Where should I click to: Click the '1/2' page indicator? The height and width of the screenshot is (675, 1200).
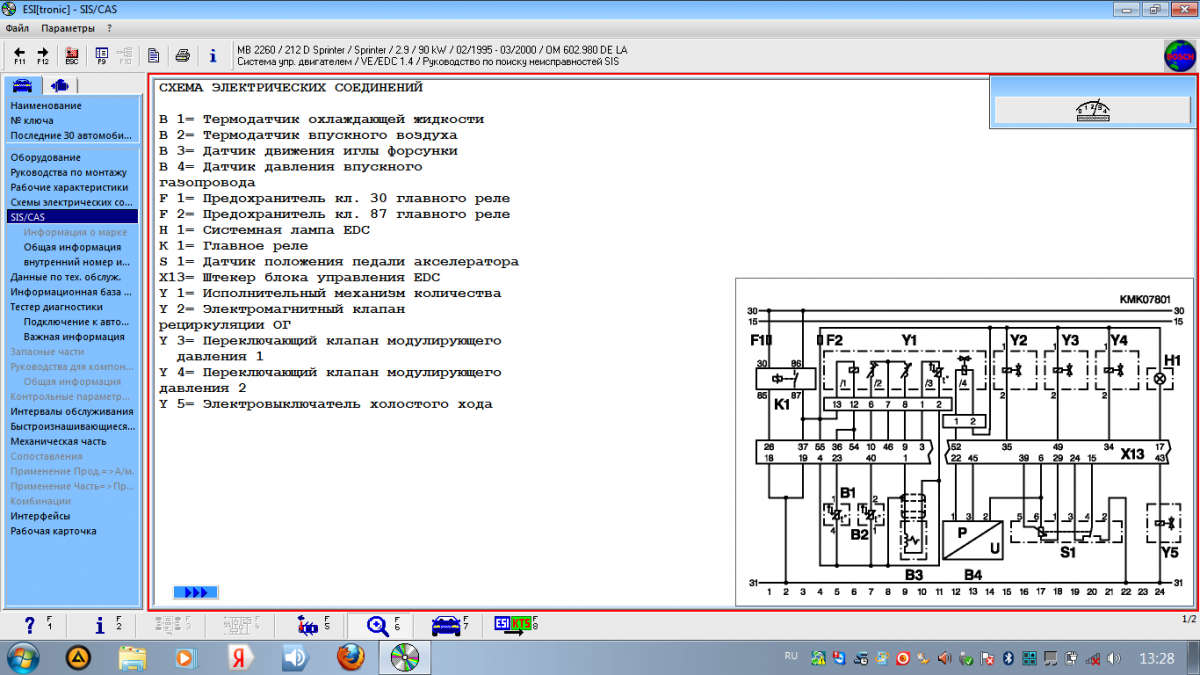1187,620
